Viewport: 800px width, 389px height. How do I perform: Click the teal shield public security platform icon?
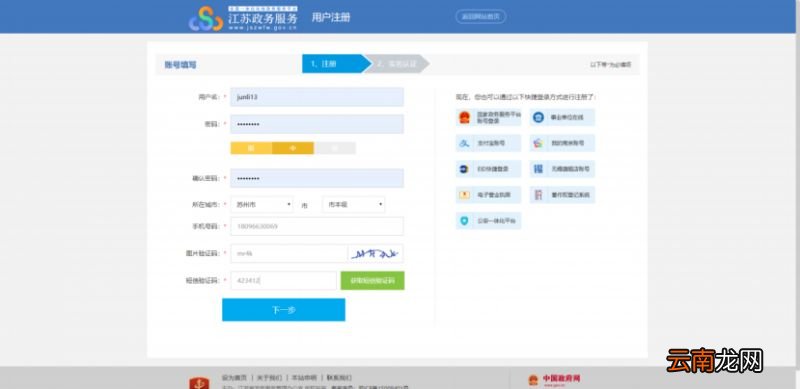[464, 221]
